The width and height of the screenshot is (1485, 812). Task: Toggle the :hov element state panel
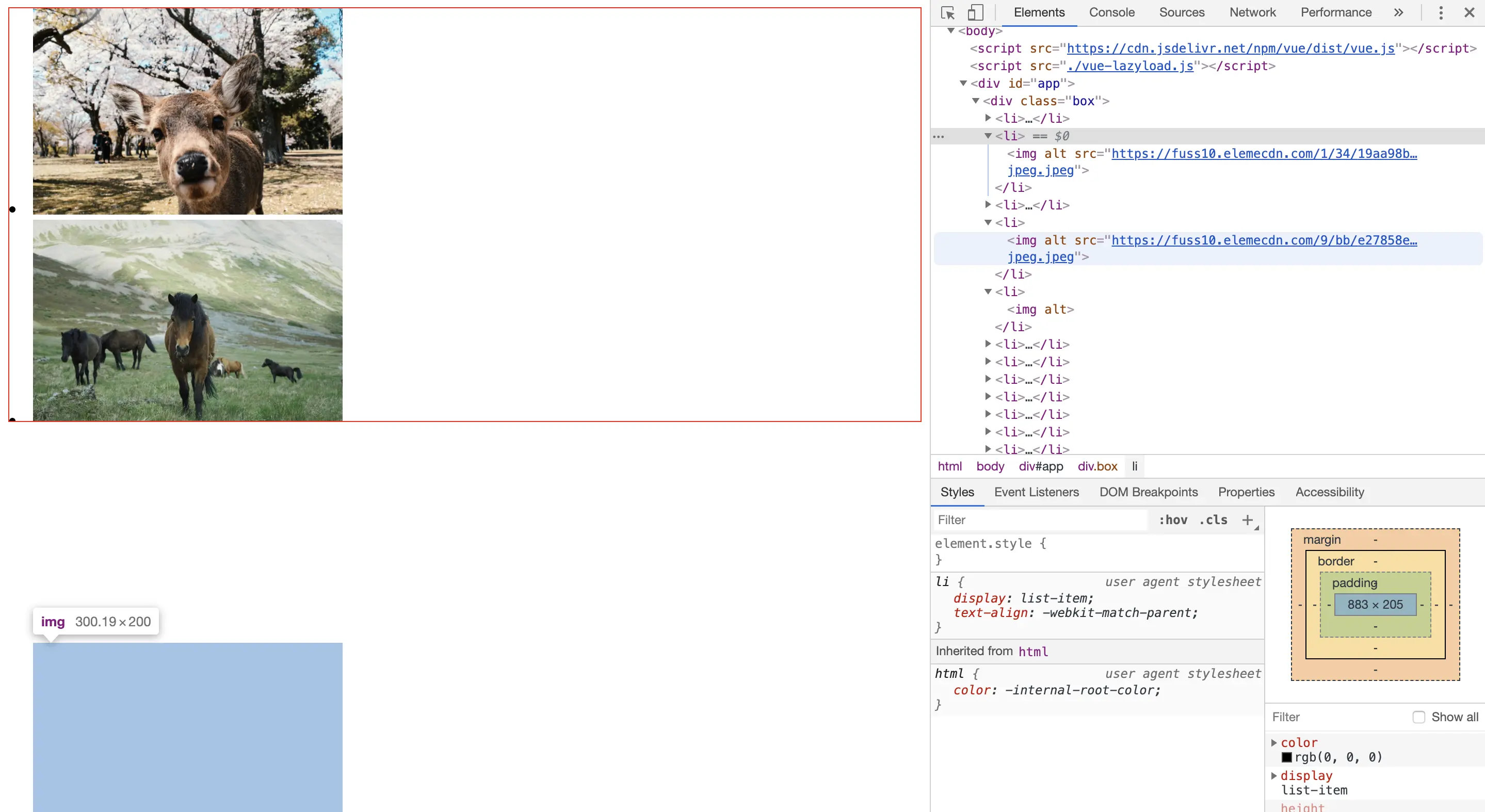[1173, 520]
